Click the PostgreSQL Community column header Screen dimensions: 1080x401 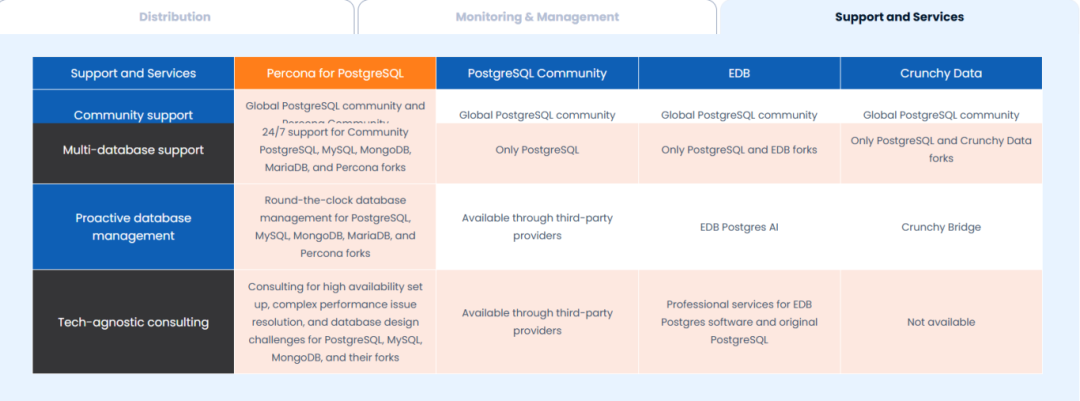537,73
